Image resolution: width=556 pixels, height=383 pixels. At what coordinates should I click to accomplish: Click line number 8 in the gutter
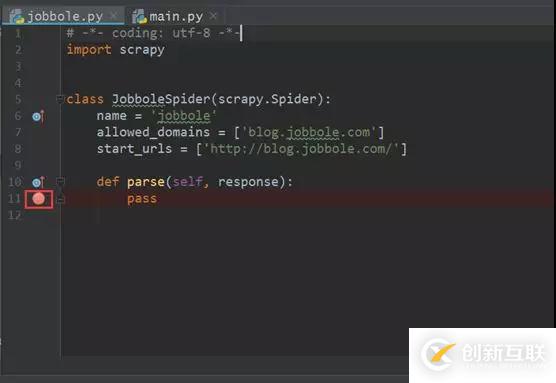point(18,149)
